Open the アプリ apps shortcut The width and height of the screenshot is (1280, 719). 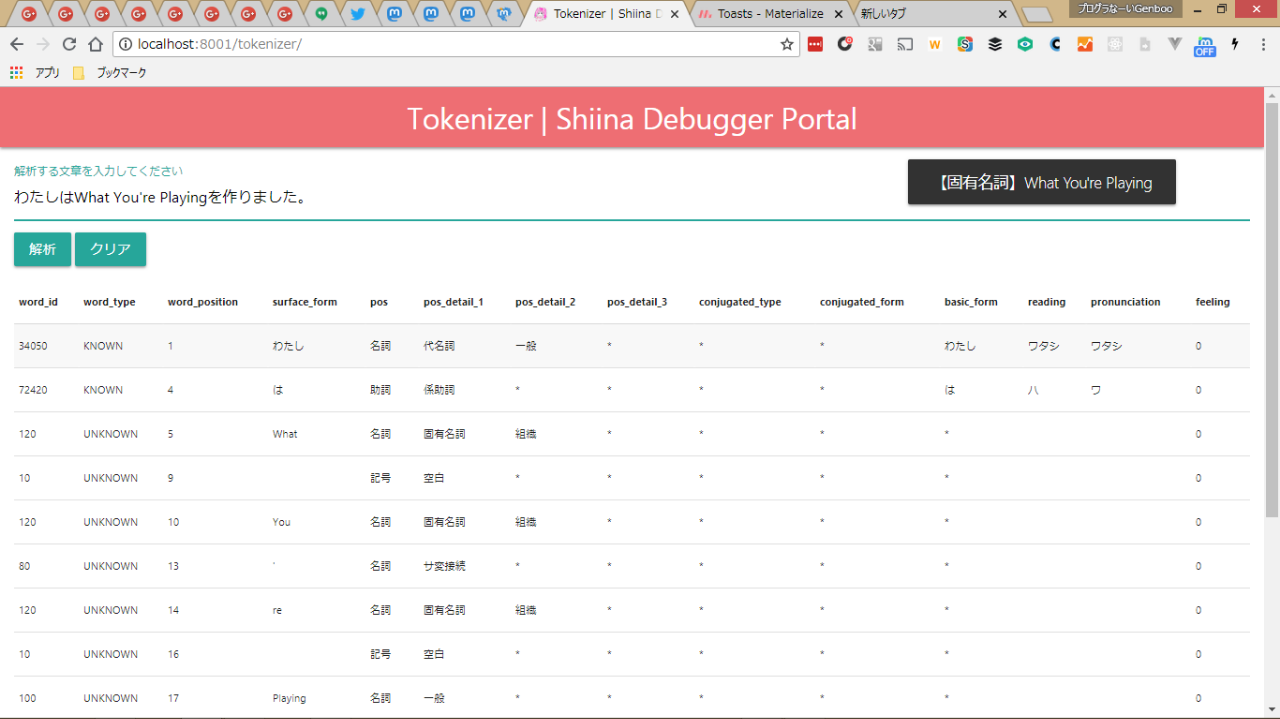tap(36, 73)
